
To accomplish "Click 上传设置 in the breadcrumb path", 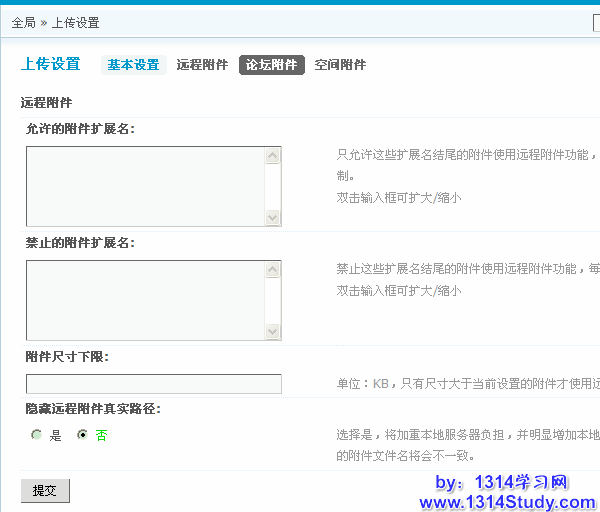I will click(x=75, y=22).
